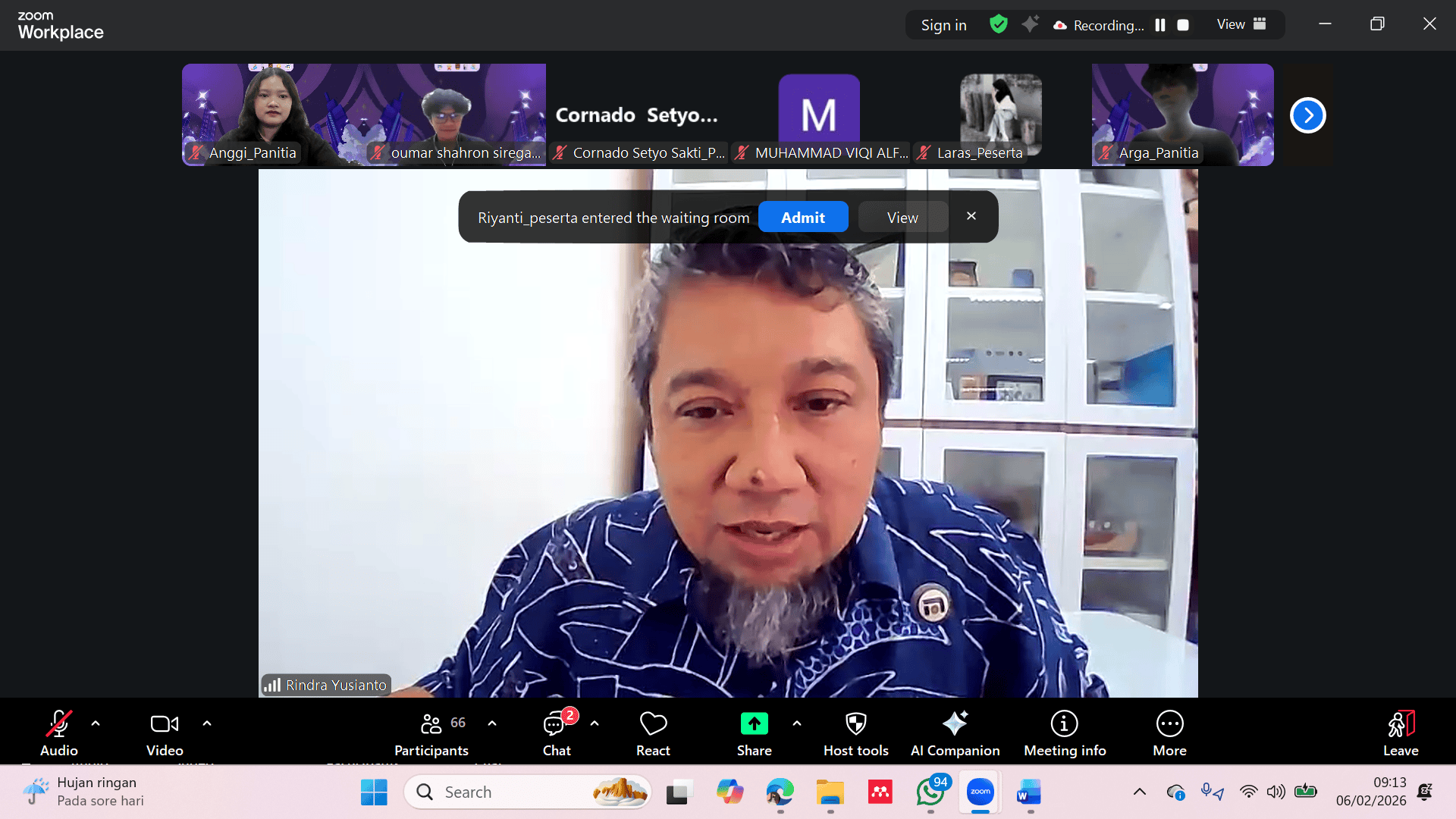Click the green Share screen icon
Screen dimensions: 1456x819
click(754, 724)
